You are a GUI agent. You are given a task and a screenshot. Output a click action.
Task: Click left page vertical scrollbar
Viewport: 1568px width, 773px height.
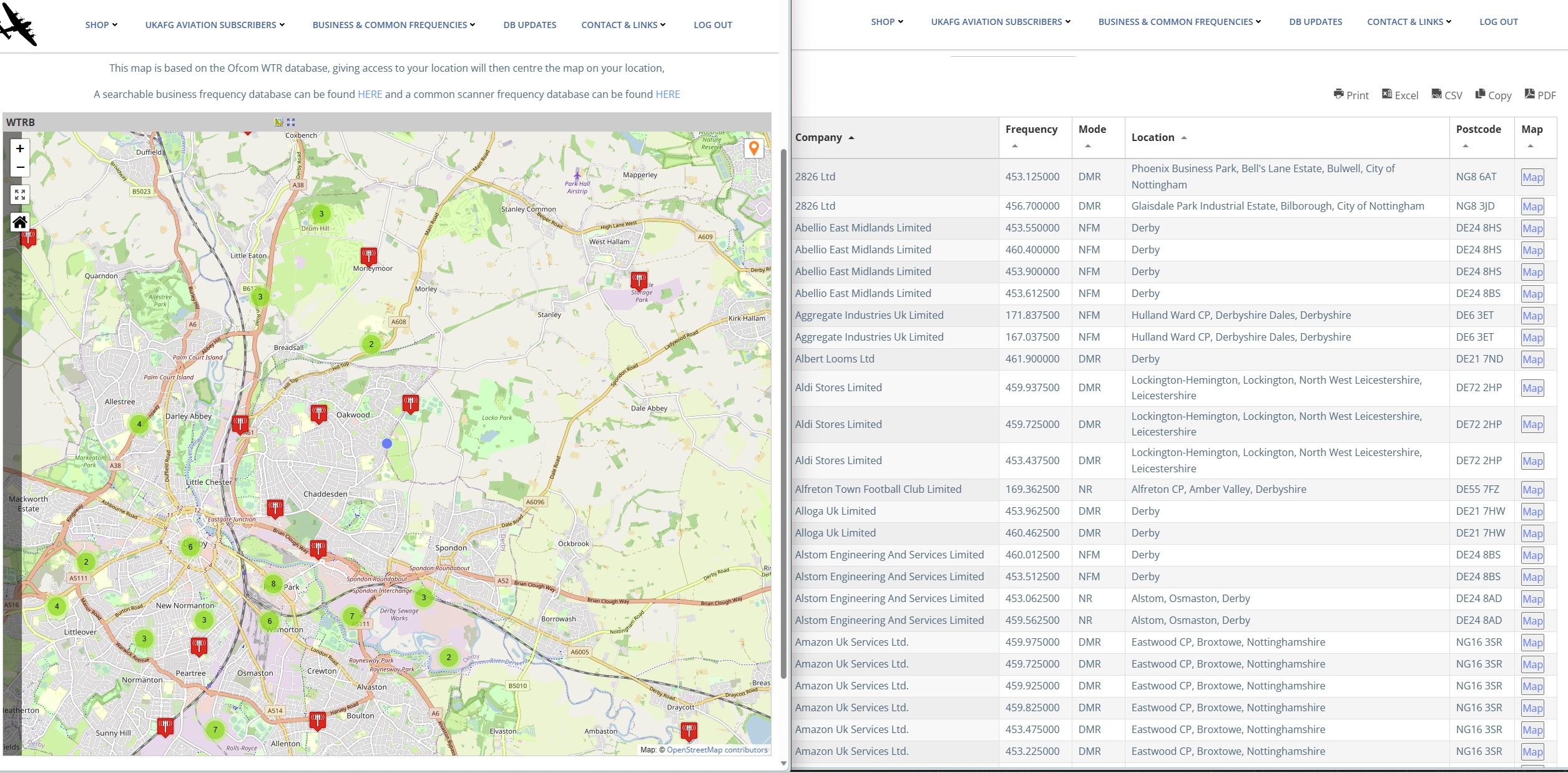783,413
